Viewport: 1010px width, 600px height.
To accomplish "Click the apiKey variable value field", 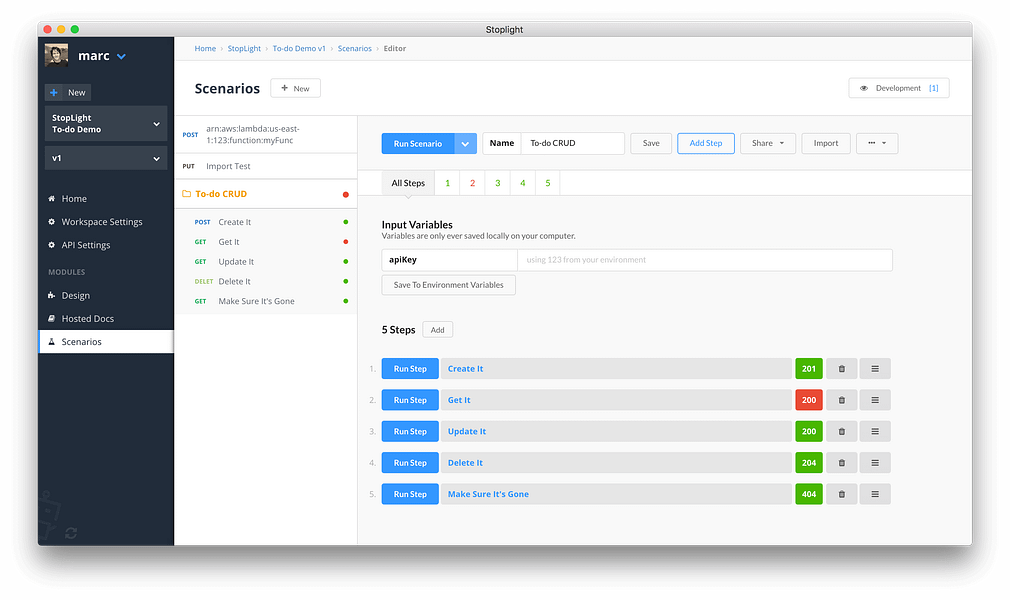I will (705, 260).
